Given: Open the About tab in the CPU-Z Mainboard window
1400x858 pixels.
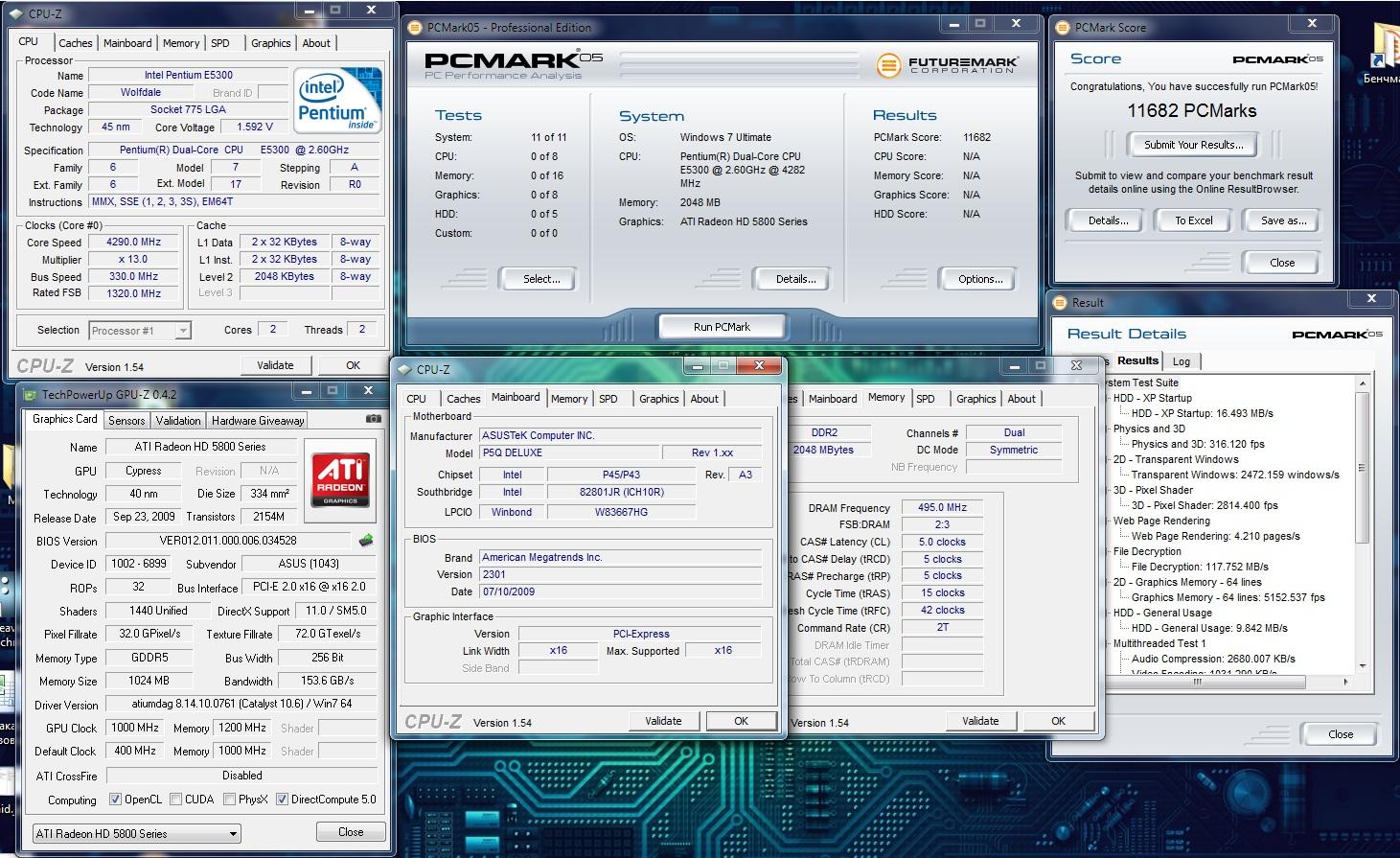Looking at the screenshot, I should (704, 399).
